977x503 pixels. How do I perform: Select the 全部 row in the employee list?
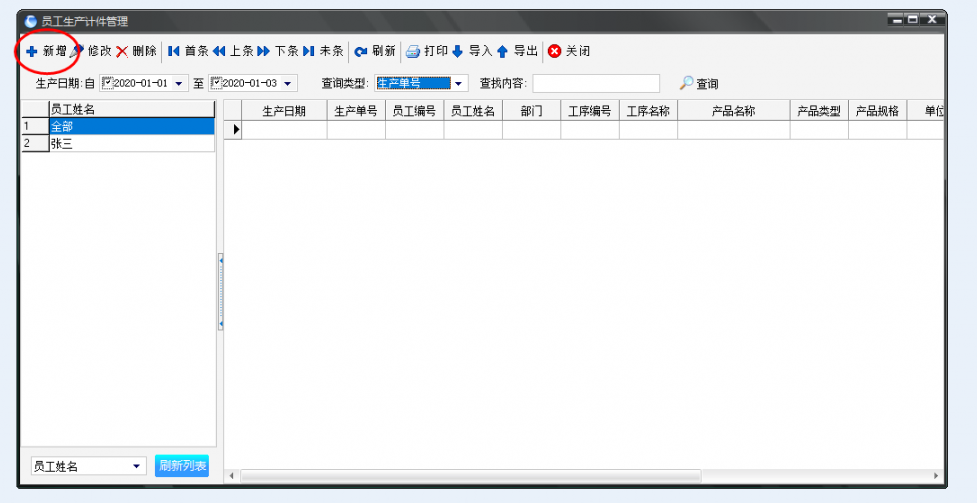pyautogui.click(x=131, y=127)
